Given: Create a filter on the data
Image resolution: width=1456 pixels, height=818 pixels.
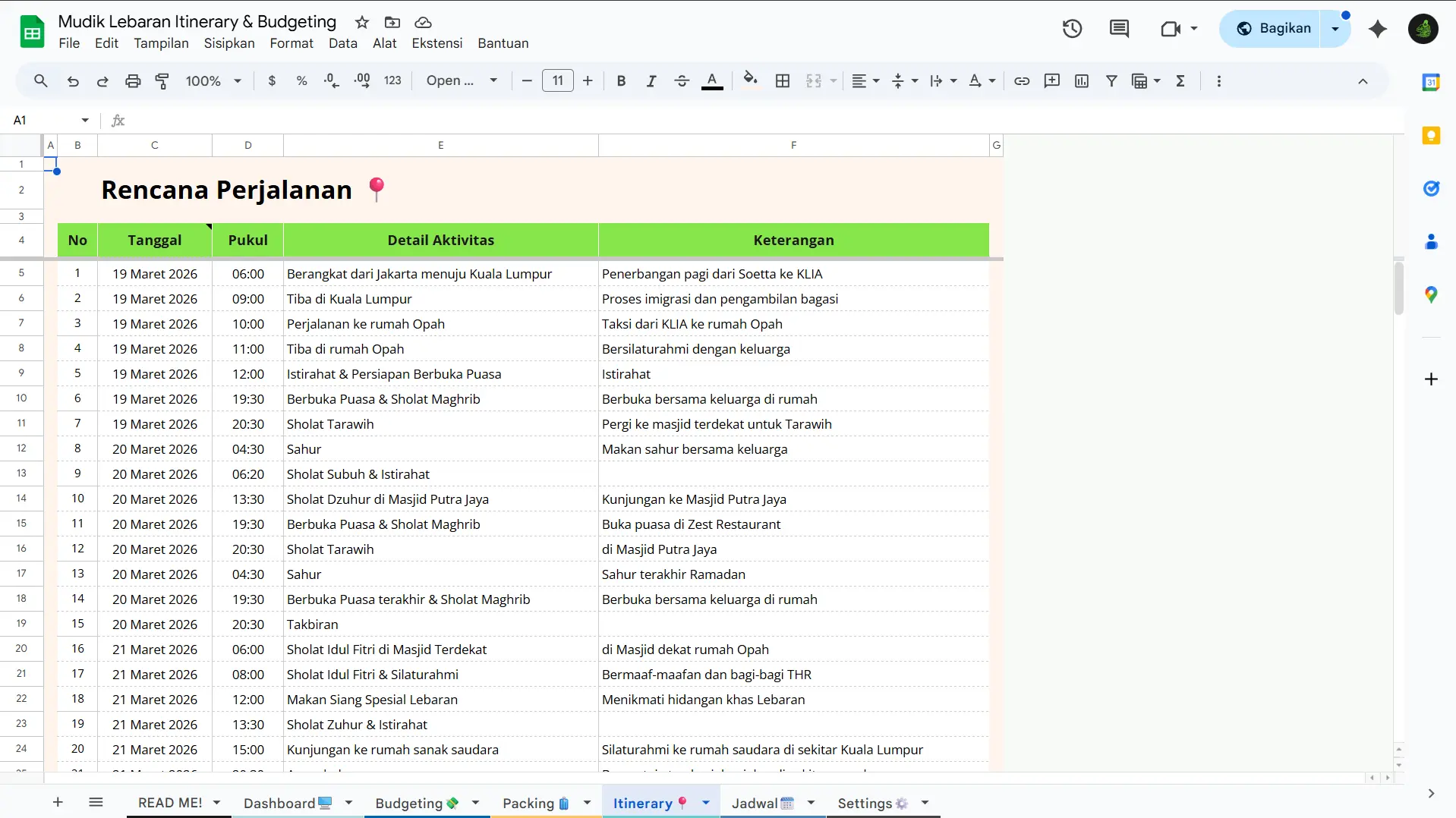Looking at the screenshot, I should [x=1111, y=80].
